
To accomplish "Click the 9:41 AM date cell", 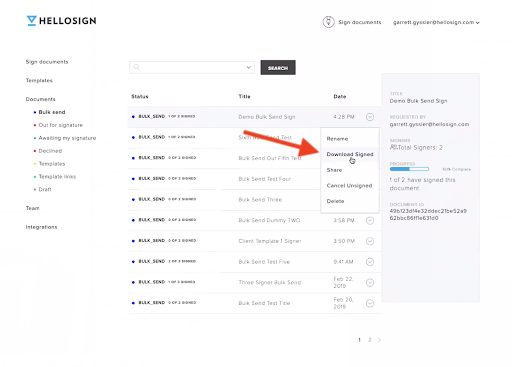I will (343, 262).
